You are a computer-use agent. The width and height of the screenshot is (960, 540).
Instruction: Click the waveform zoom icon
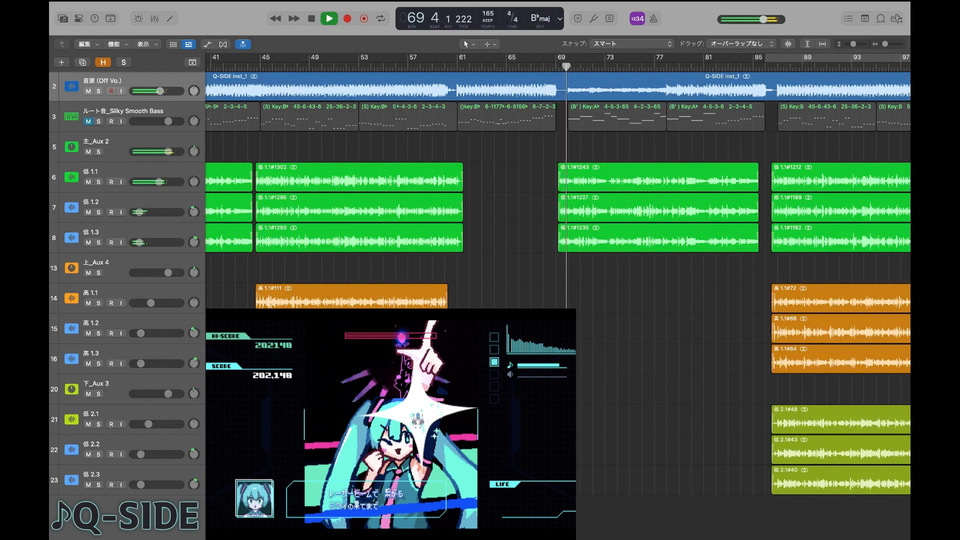[788, 43]
